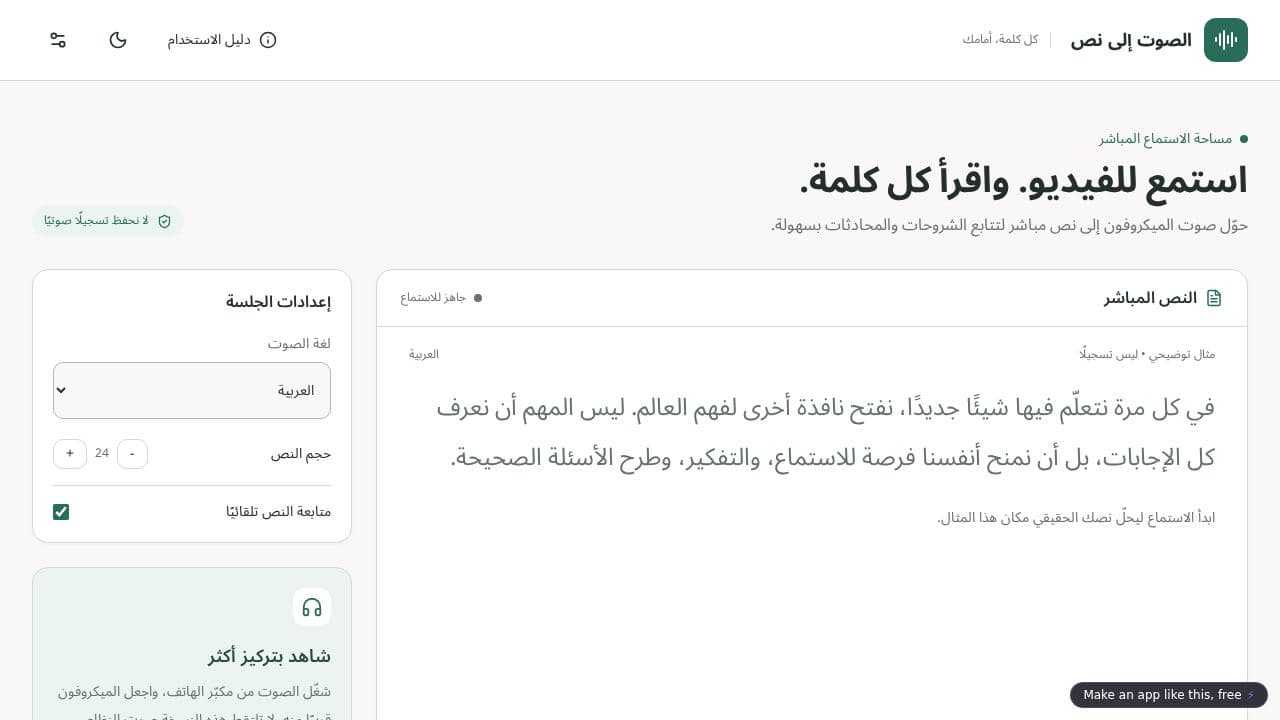
Task: Toggle the متابعة النص تلقائيًا checkbox
Action: tap(61, 512)
